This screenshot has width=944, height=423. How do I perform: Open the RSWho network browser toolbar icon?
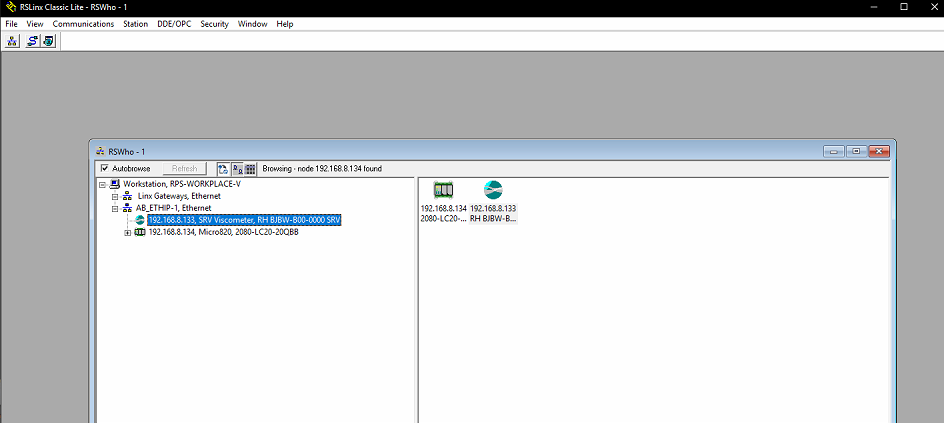coord(12,41)
